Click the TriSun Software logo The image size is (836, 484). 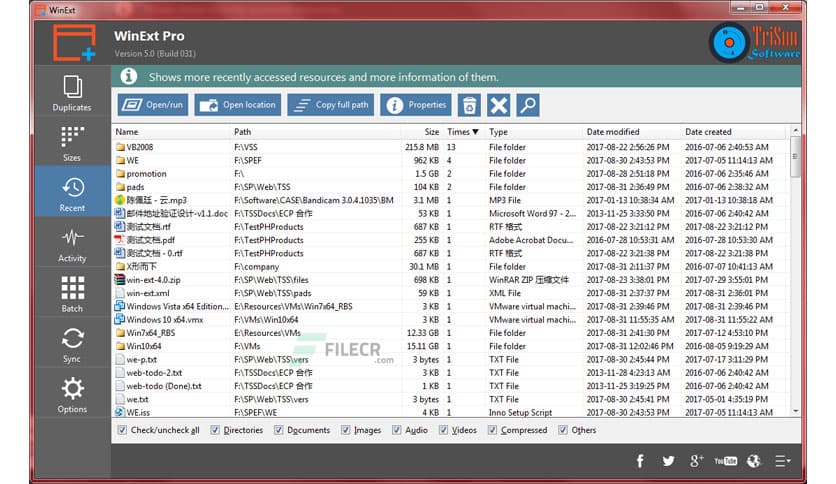click(754, 43)
